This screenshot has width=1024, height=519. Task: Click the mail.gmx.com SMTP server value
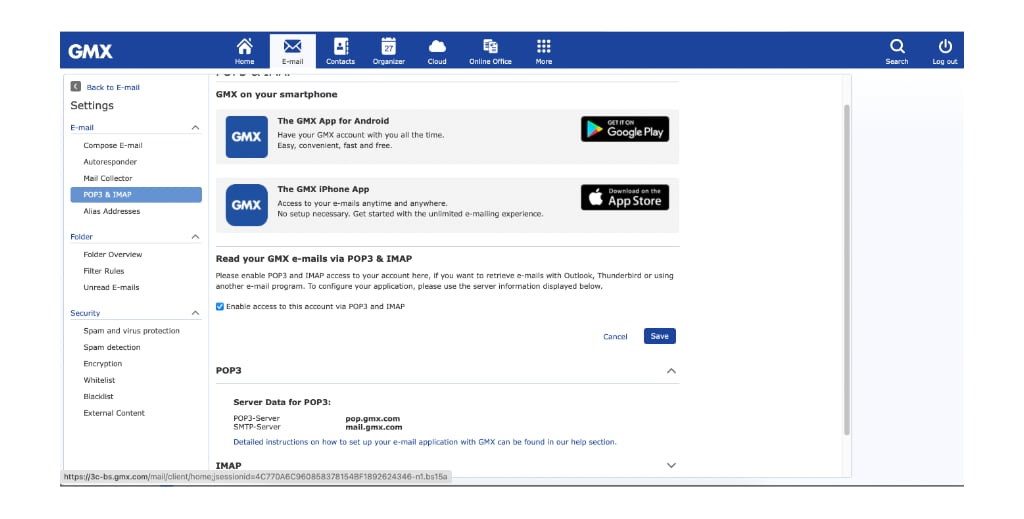(x=374, y=427)
